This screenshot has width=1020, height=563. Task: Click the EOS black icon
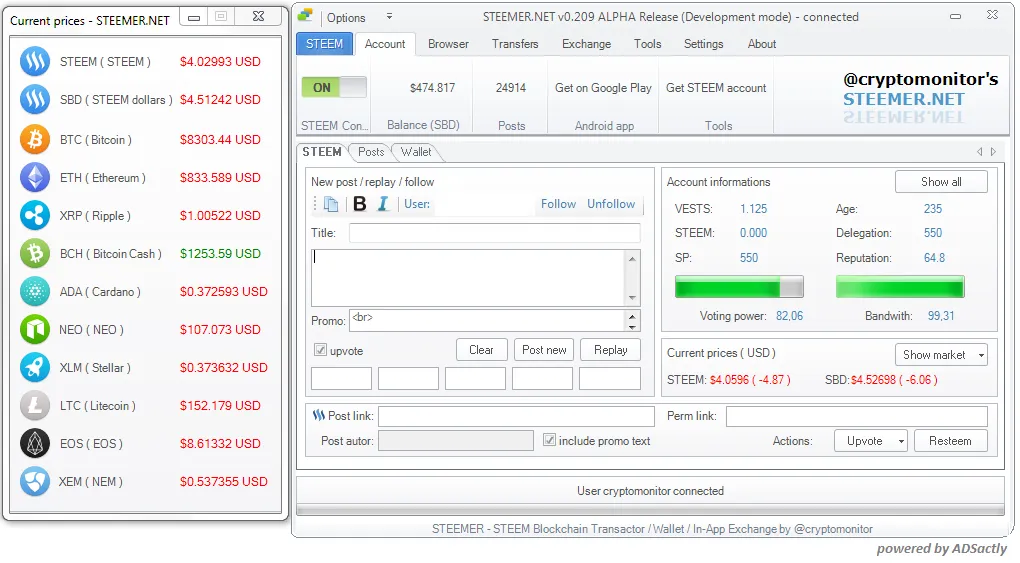35,443
